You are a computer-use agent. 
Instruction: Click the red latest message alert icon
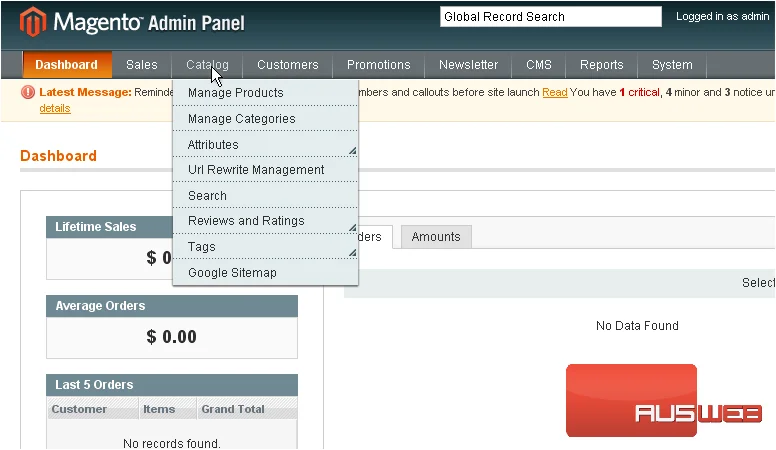[x=28, y=92]
